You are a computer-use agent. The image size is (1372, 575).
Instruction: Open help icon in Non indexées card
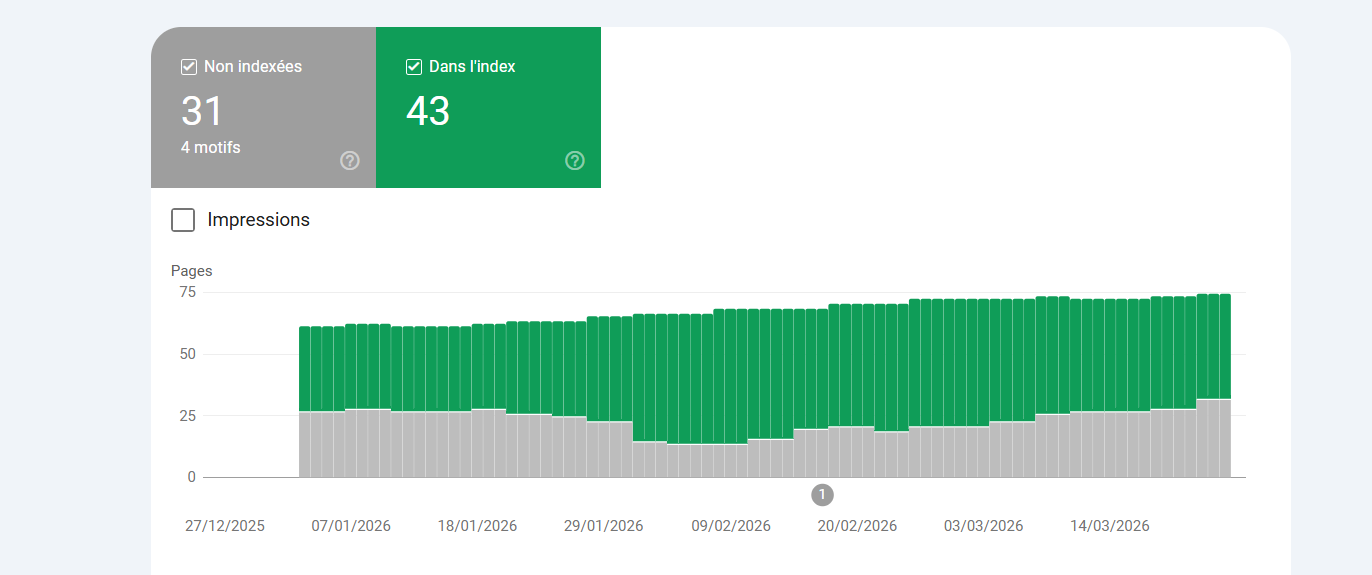click(x=349, y=160)
